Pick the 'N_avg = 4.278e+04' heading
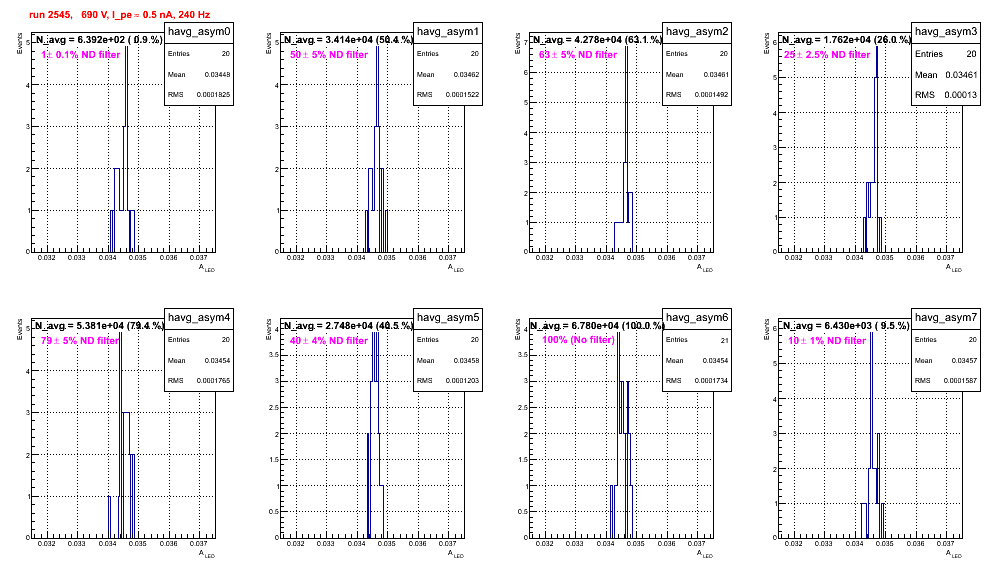This screenshot has width=996, height=572. (x=597, y=39)
